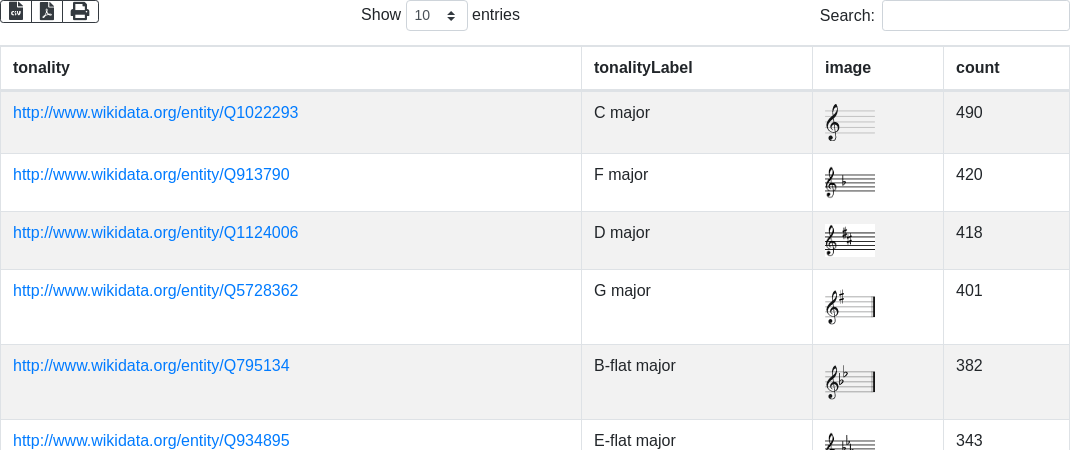1070x450 pixels.
Task: Open the D major key signature image
Action: coord(849,241)
